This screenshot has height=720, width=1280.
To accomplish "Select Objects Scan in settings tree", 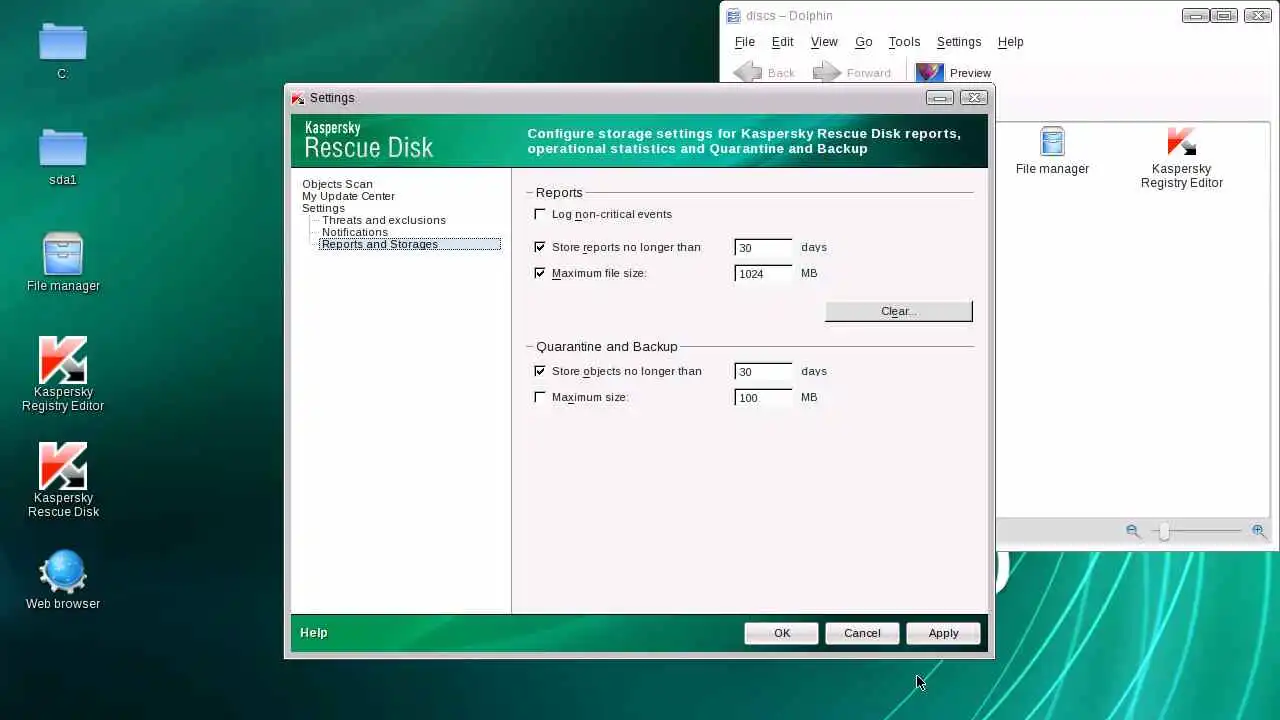I will point(337,184).
